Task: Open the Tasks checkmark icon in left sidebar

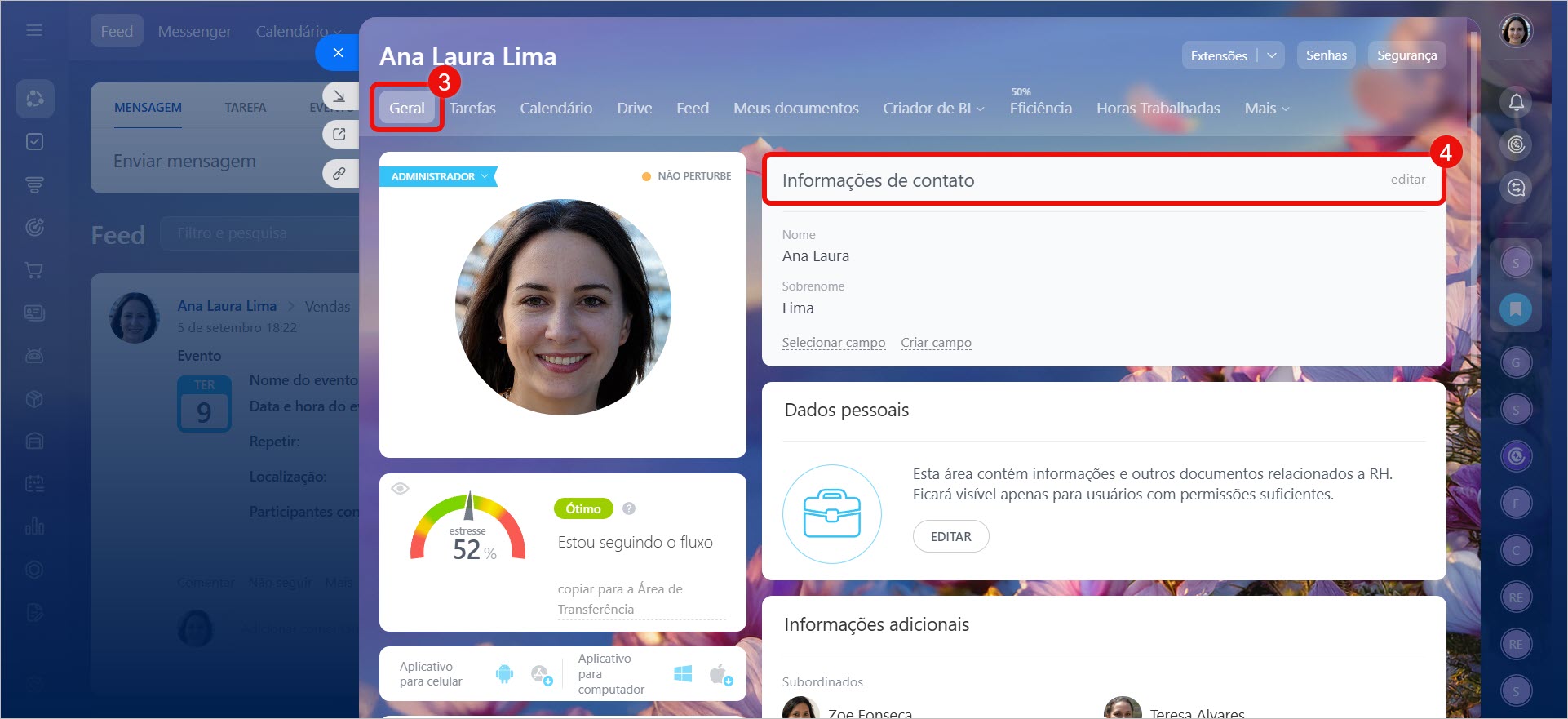Action: click(34, 142)
